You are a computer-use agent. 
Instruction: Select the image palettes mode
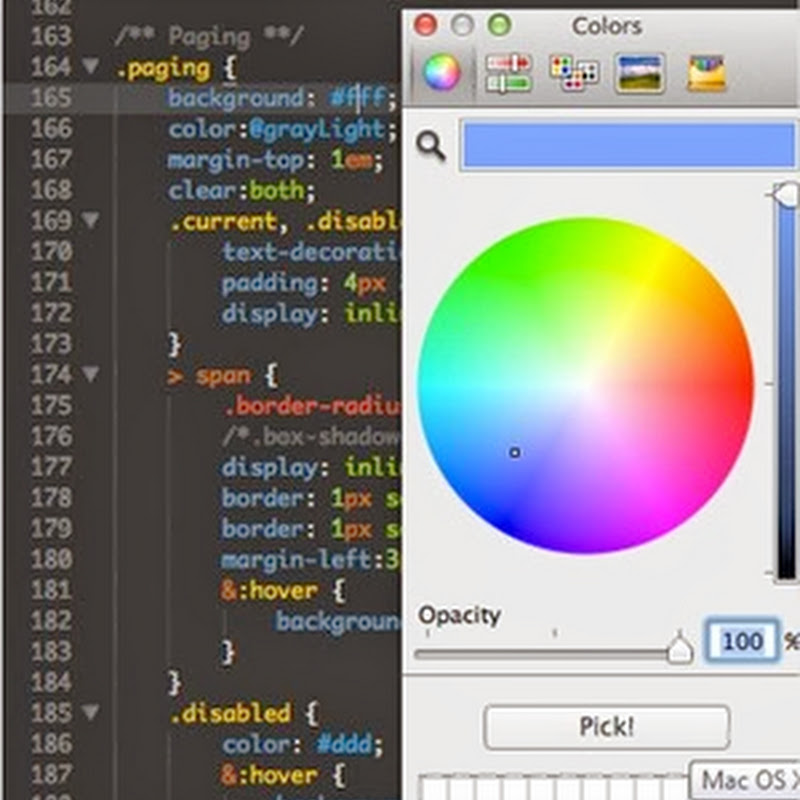[641, 73]
